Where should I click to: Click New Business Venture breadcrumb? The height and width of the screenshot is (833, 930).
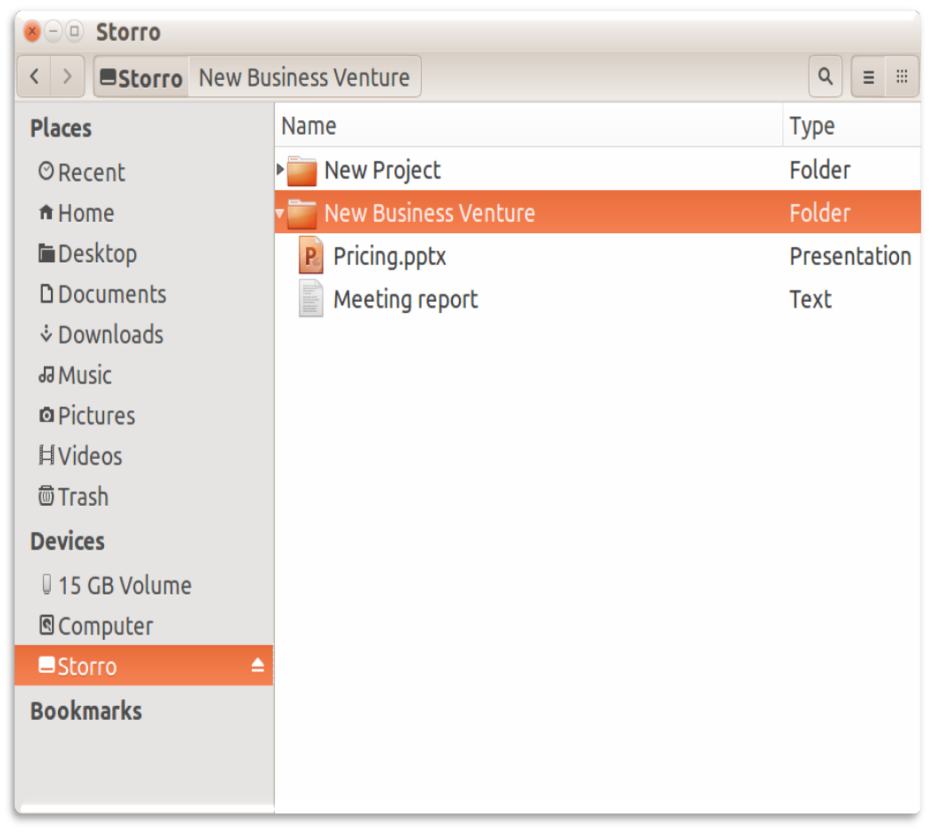click(x=304, y=77)
